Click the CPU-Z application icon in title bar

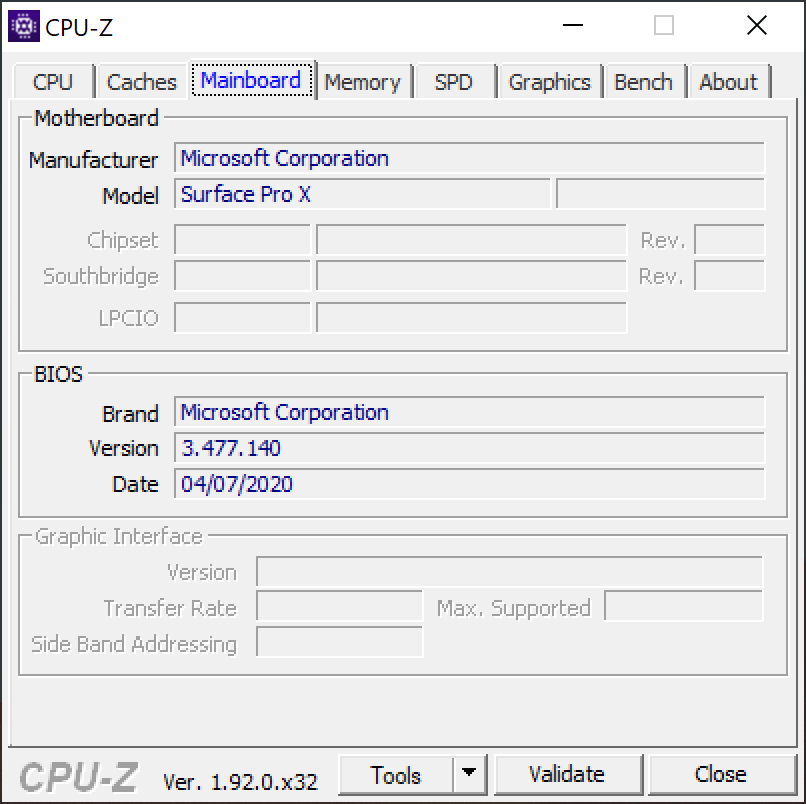24,26
